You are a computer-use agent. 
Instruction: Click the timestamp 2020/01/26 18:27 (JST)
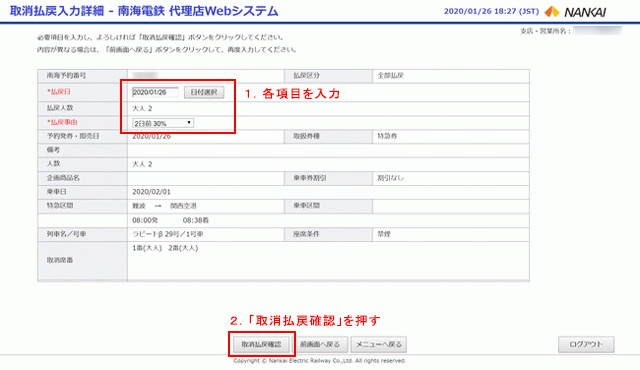[x=491, y=11]
